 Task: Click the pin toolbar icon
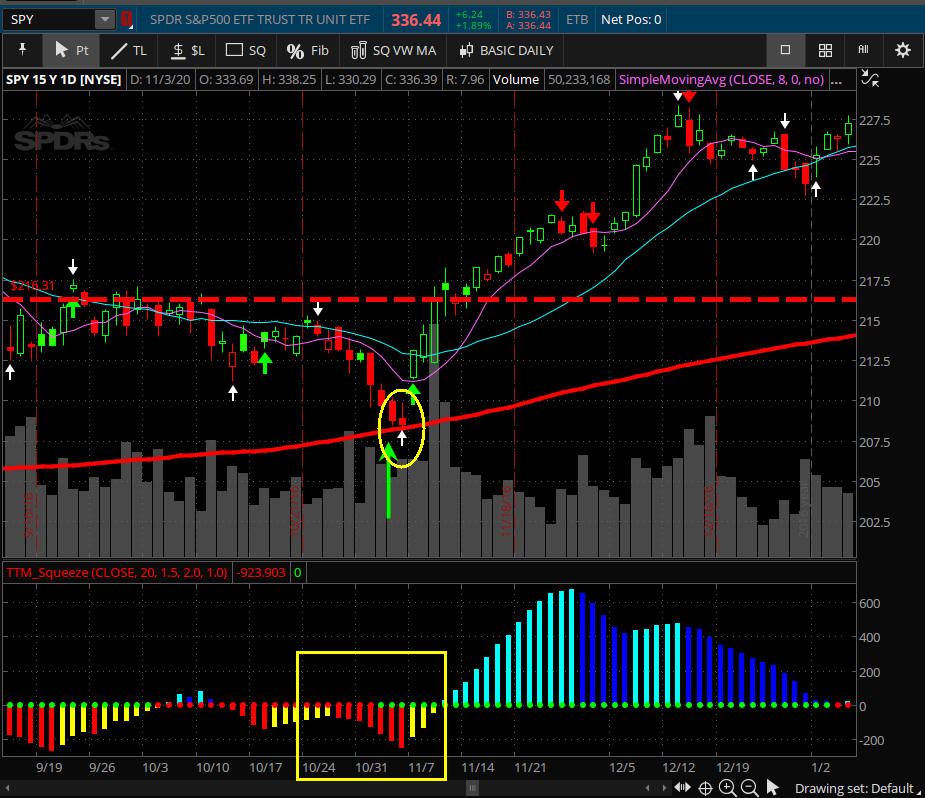22,50
